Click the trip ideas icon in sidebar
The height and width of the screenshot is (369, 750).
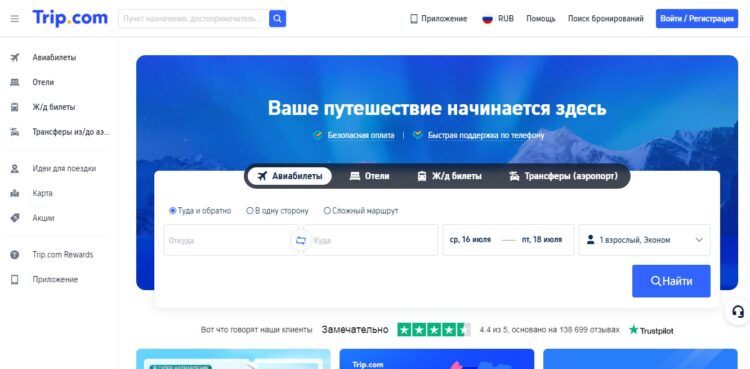pyautogui.click(x=15, y=168)
